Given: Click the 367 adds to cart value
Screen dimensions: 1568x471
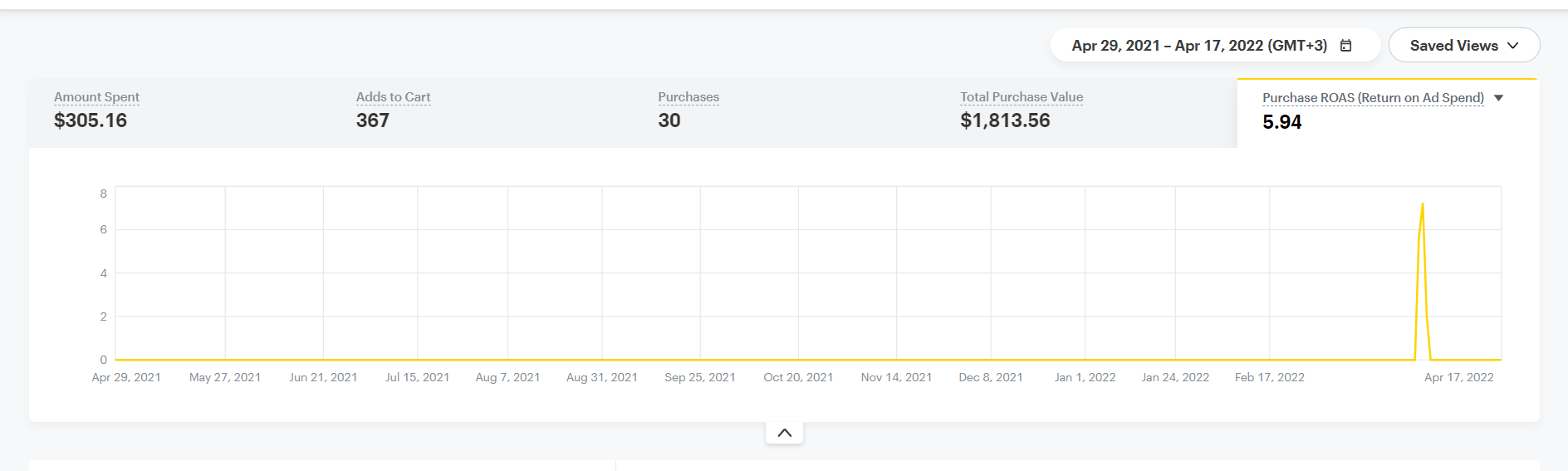Looking at the screenshot, I should click(x=373, y=120).
